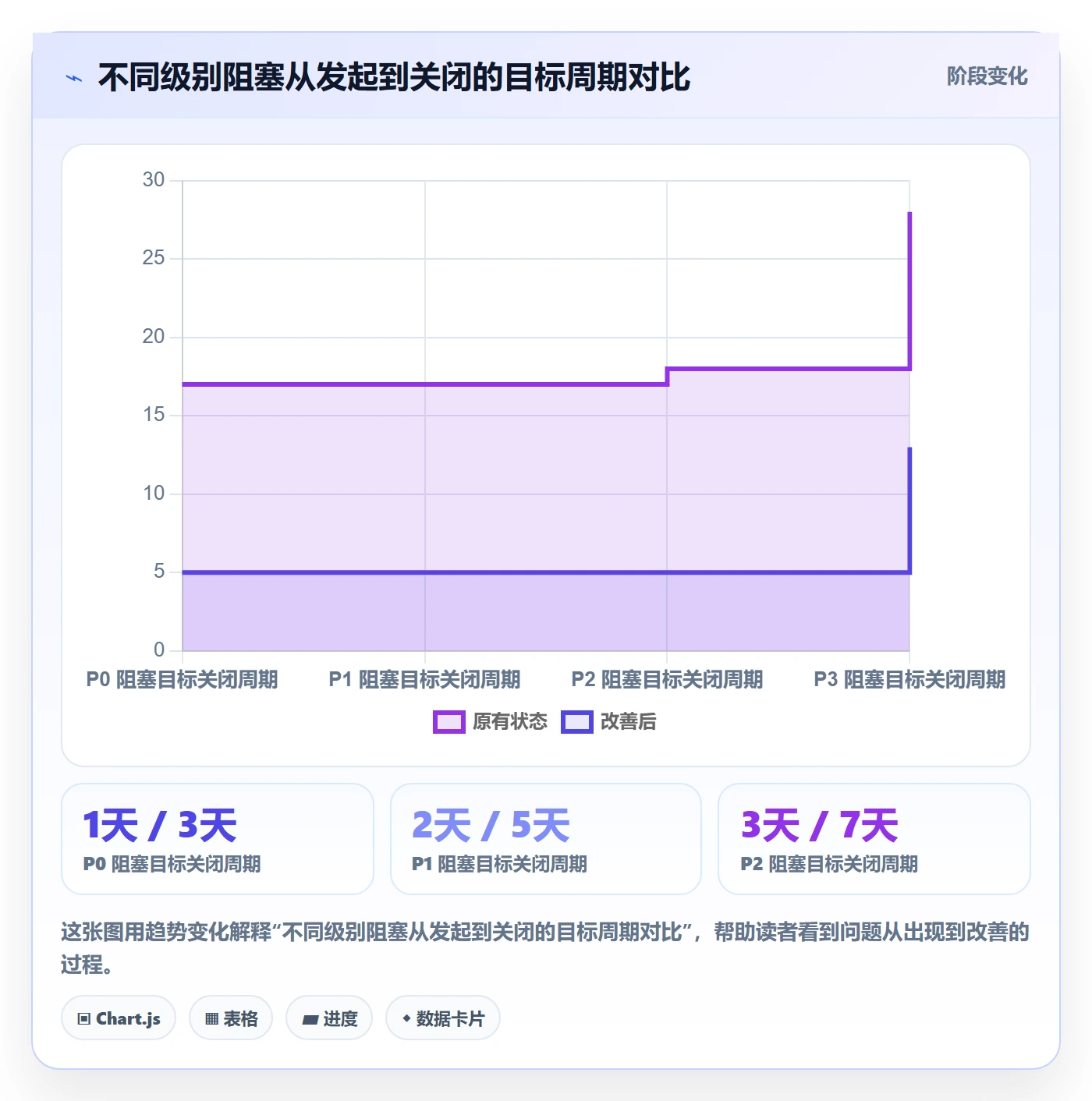Image resolution: width=1092 pixels, height=1101 pixels.
Task: Click the y-axis value 0
Action: point(159,650)
